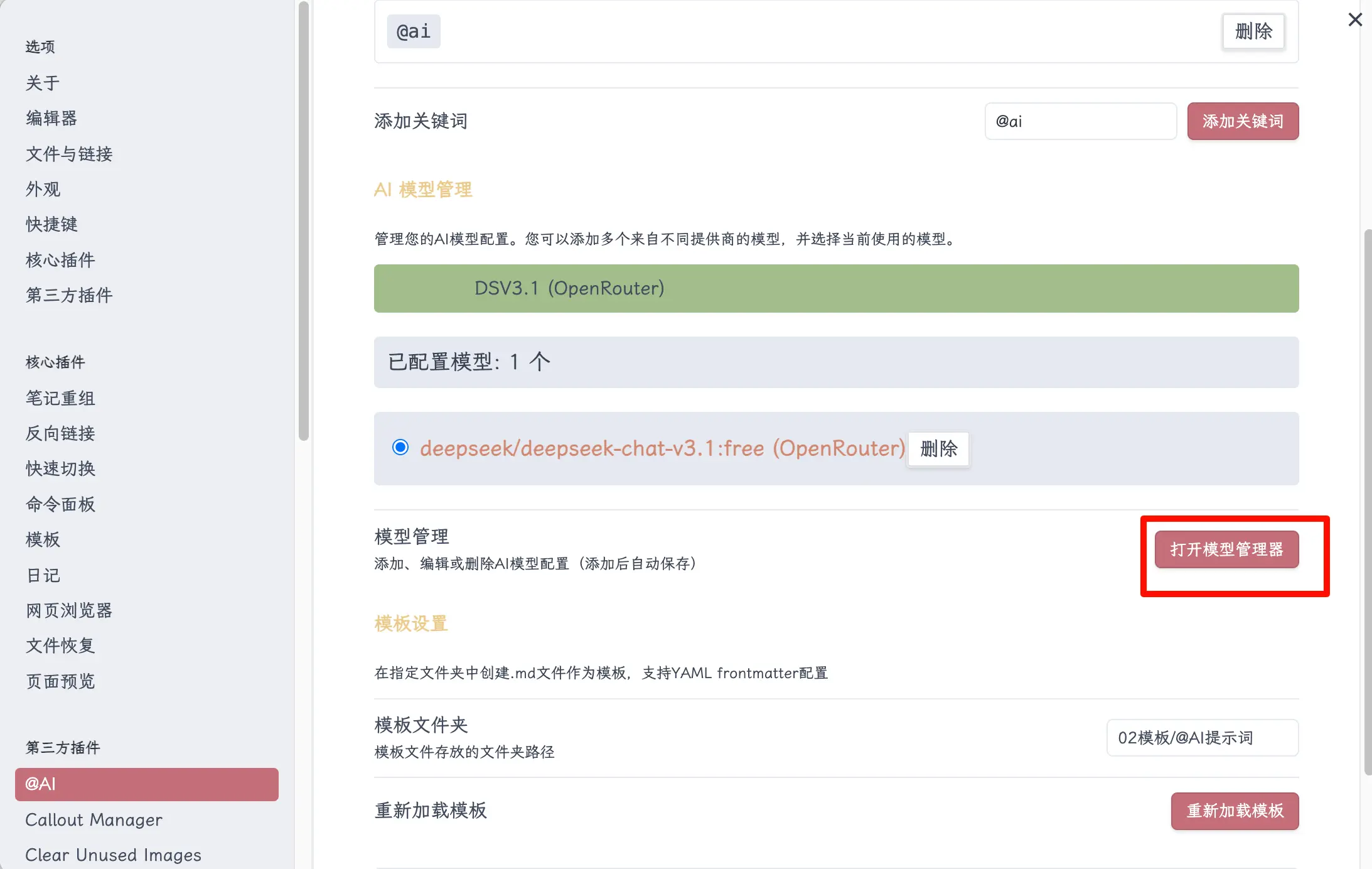Viewport: 1372px width, 869px height.
Task: Open the model manager button
Action: [1226, 549]
